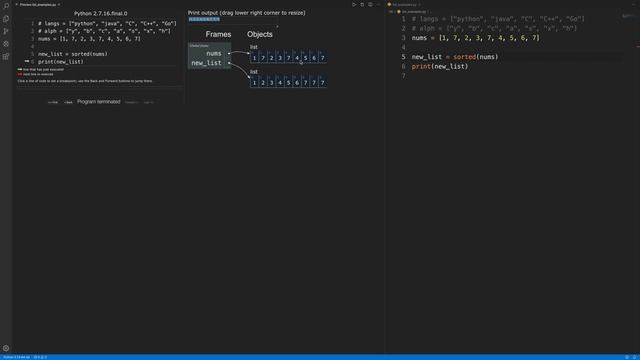Run the Python file with play icon

354,4
